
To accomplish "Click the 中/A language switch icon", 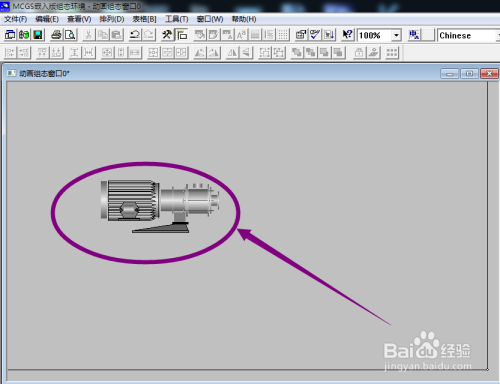I will (x=414, y=35).
